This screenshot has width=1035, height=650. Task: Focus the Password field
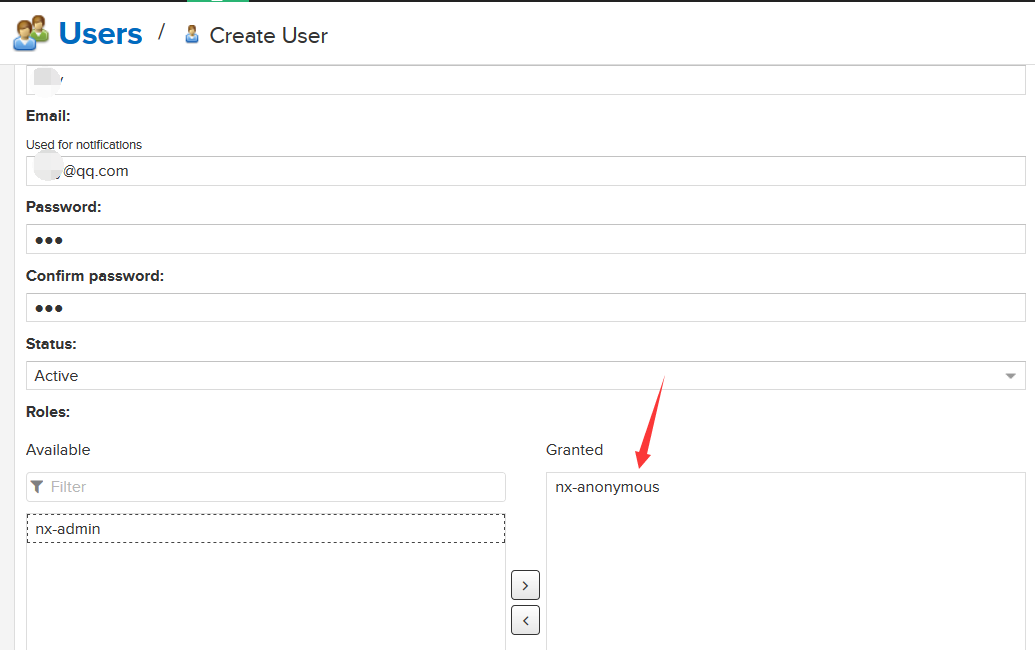point(525,239)
